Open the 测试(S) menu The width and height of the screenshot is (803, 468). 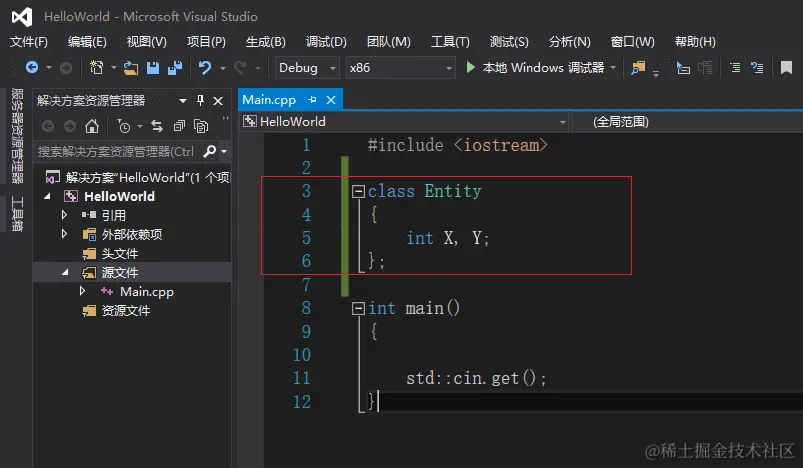point(509,41)
